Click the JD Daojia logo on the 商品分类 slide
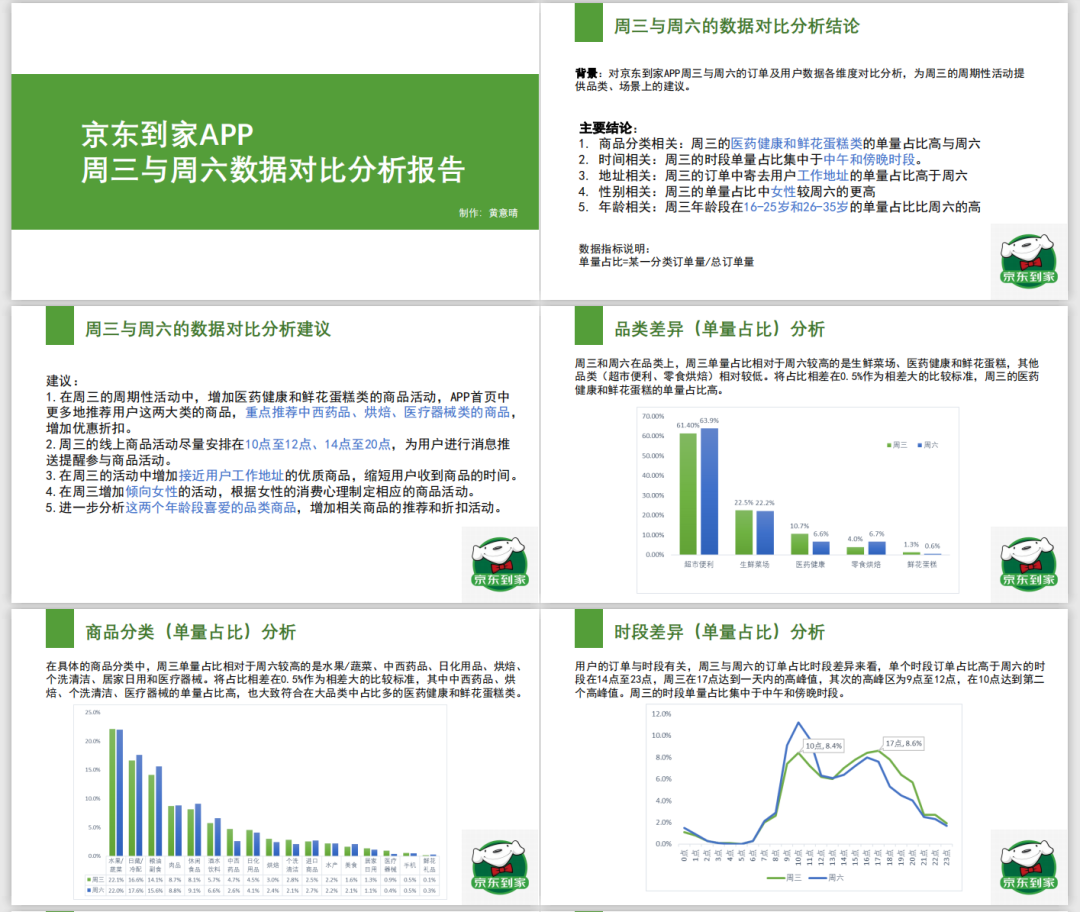 pos(499,866)
